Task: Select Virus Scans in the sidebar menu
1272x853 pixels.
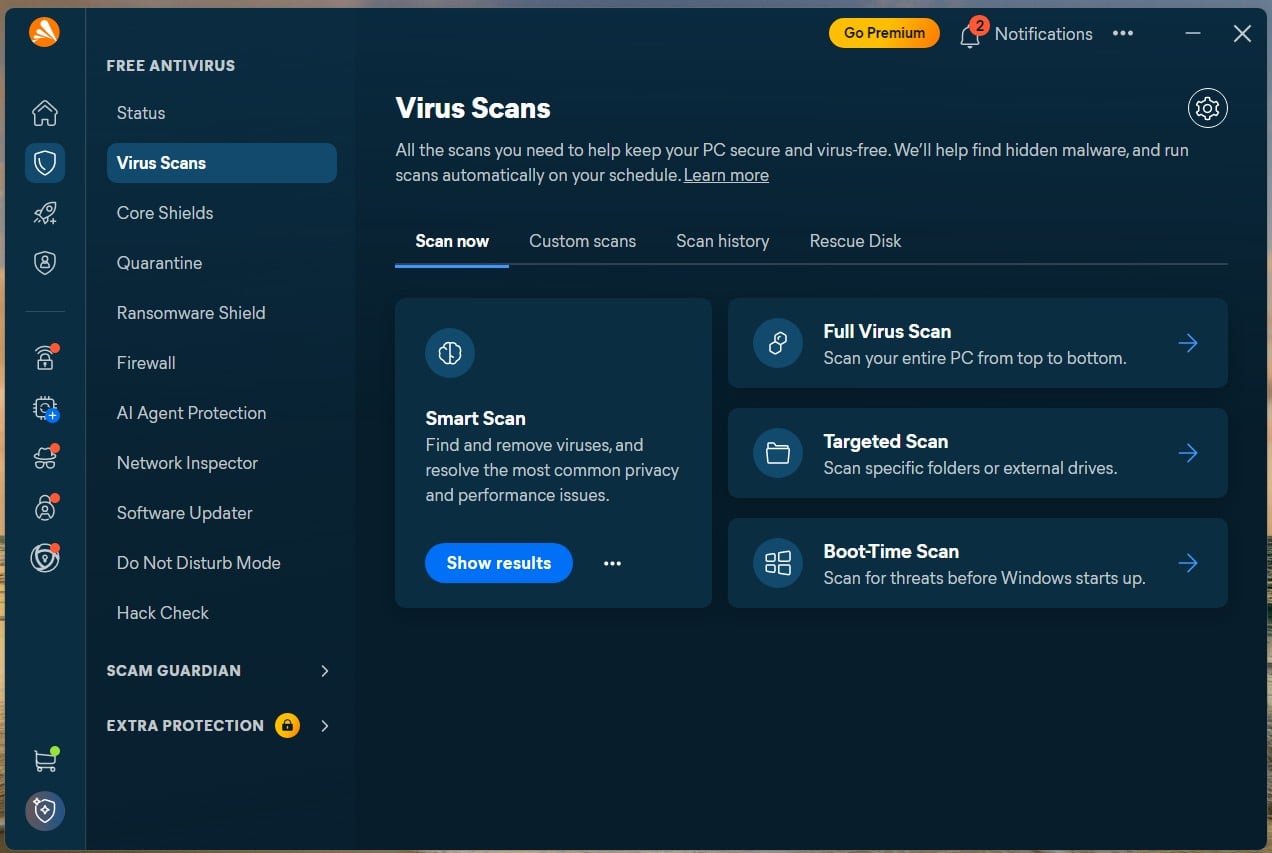Action: [222, 163]
